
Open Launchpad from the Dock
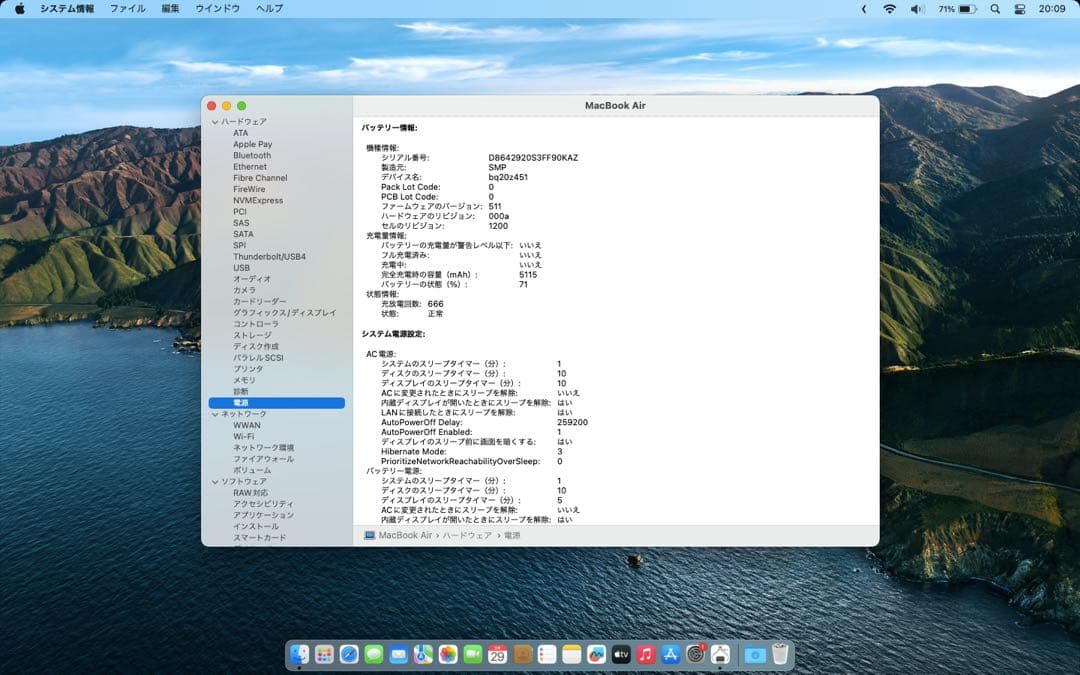[322, 657]
